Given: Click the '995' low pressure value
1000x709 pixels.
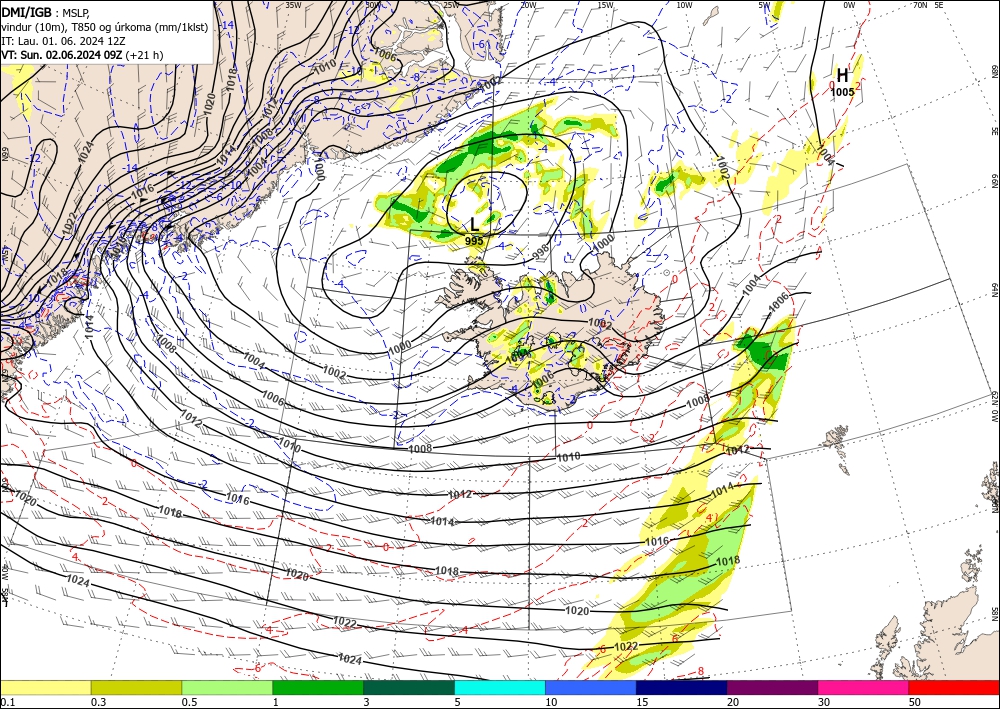Looking at the screenshot, I should (x=474, y=241).
